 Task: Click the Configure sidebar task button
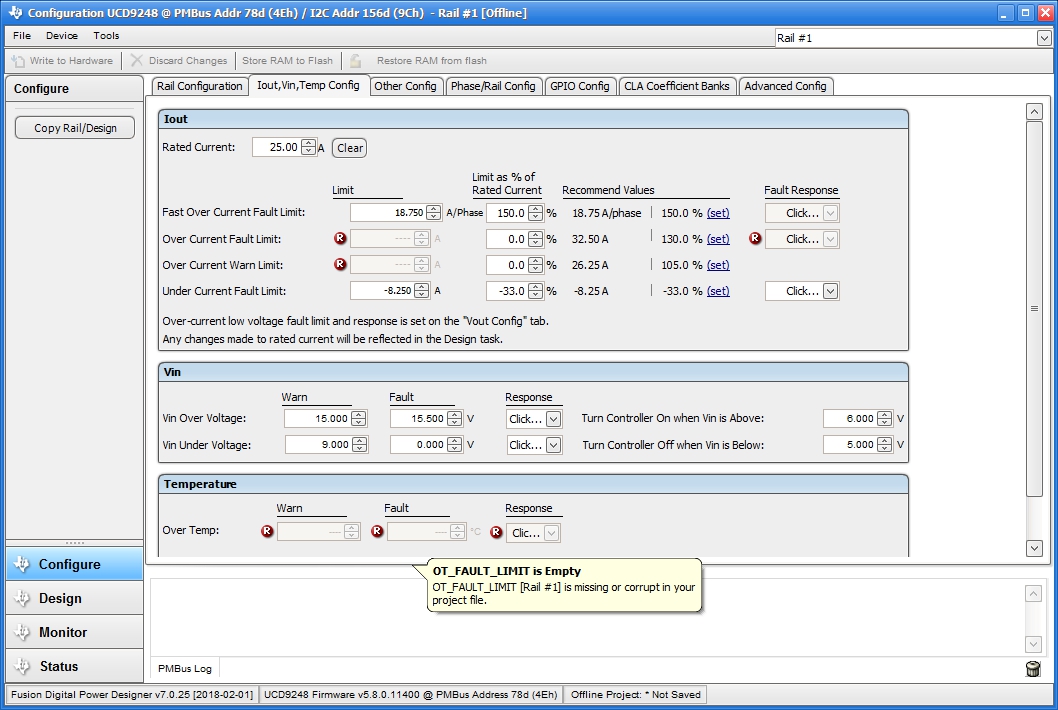point(74,564)
